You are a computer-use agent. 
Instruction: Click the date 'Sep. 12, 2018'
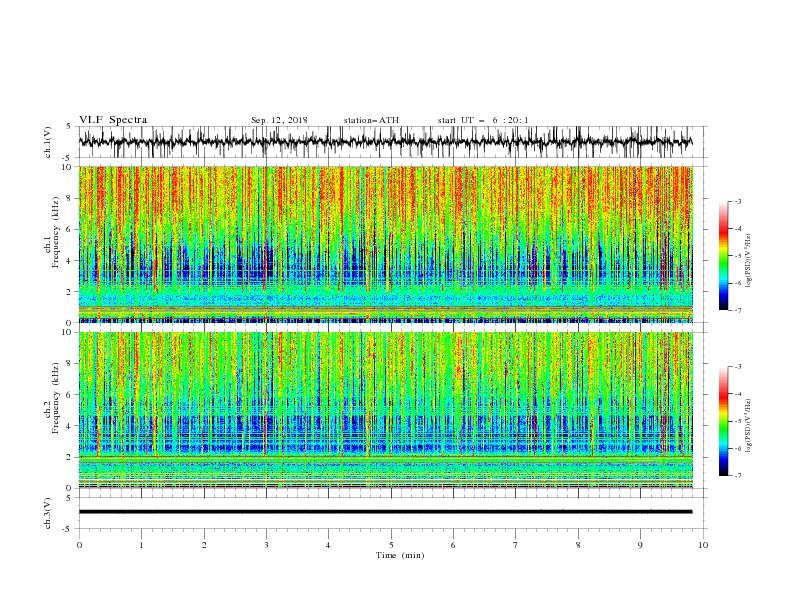(279, 120)
